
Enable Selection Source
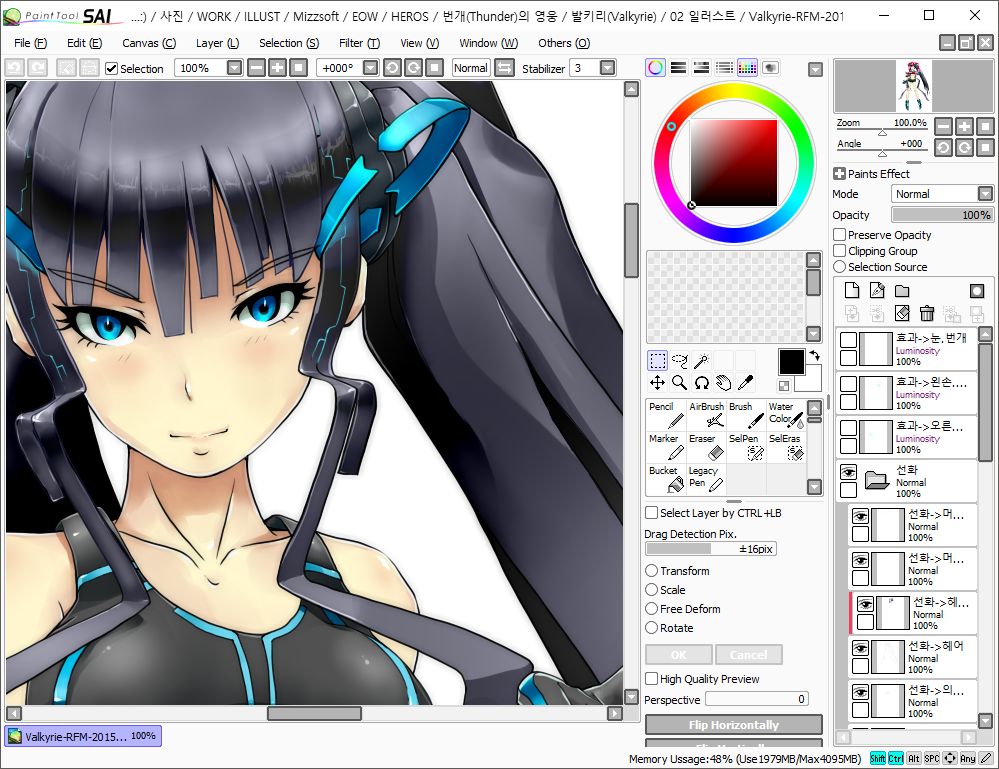[x=840, y=266]
